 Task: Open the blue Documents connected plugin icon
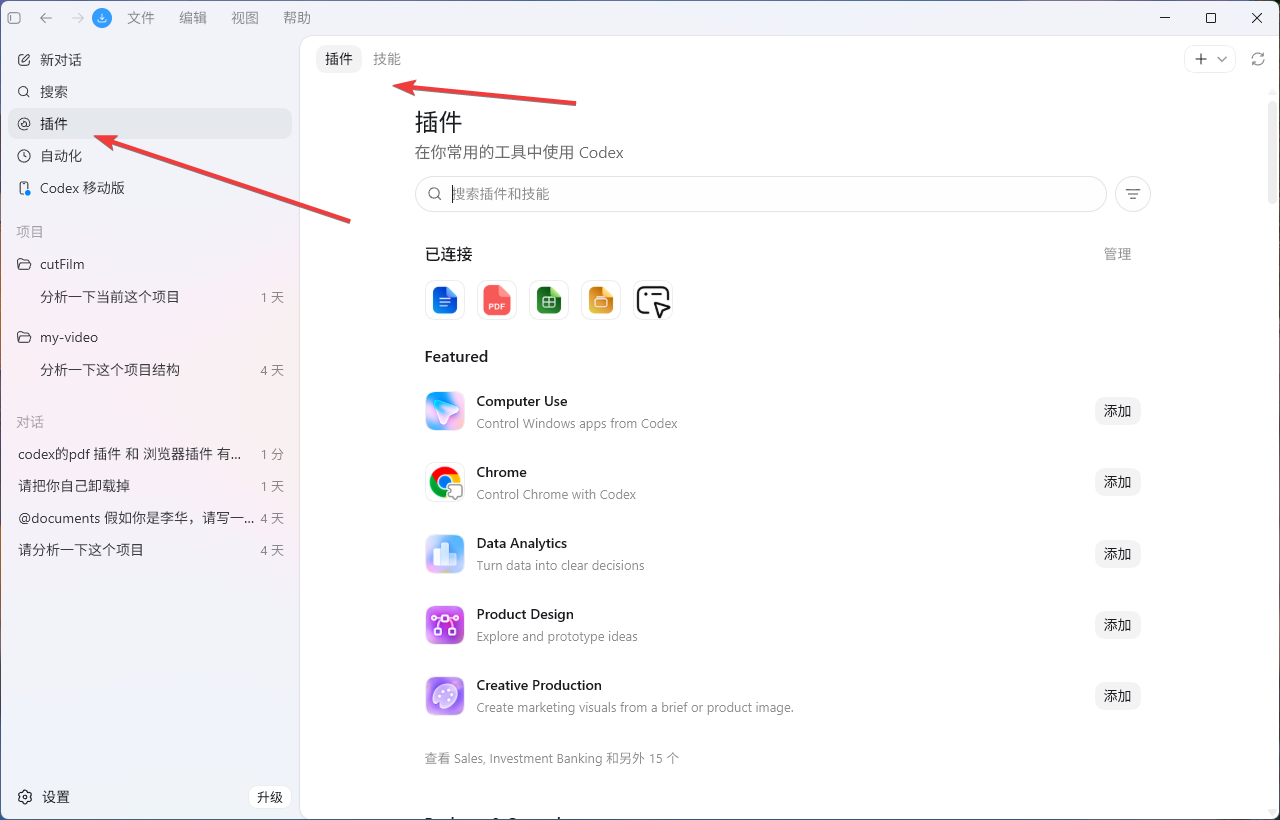click(x=445, y=300)
